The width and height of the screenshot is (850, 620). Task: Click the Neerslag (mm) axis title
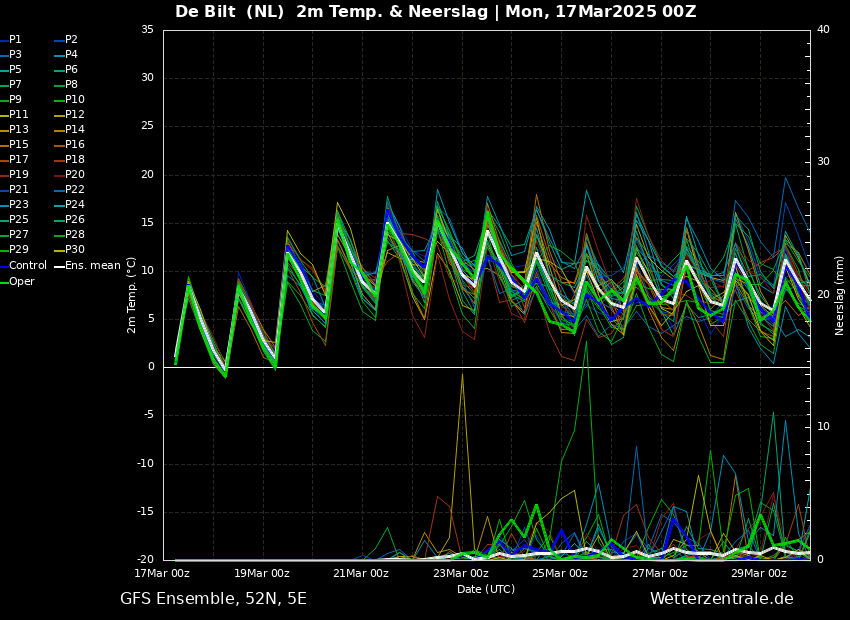point(840,295)
